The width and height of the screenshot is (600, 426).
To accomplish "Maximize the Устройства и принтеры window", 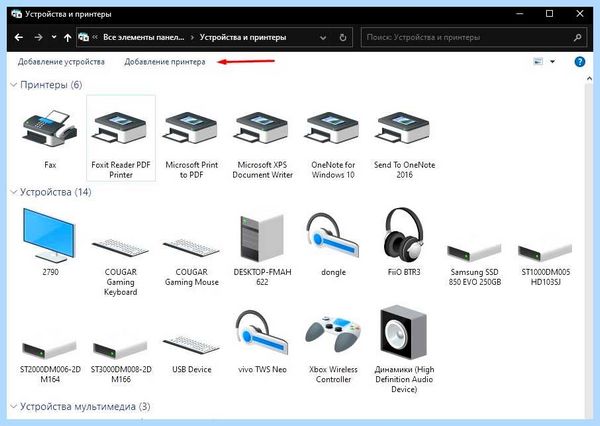I will pyautogui.click(x=549, y=14).
